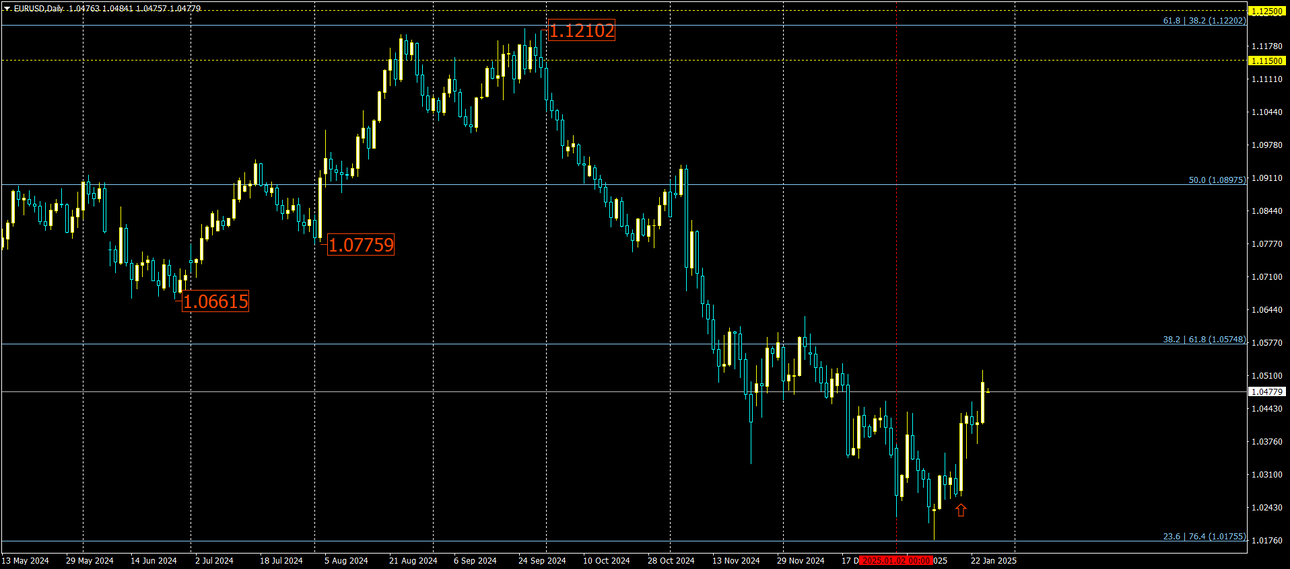The width and height of the screenshot is (1290, 569).
Task: Click the yellow 1.12500 price level tag
Action: [1267, 10]
